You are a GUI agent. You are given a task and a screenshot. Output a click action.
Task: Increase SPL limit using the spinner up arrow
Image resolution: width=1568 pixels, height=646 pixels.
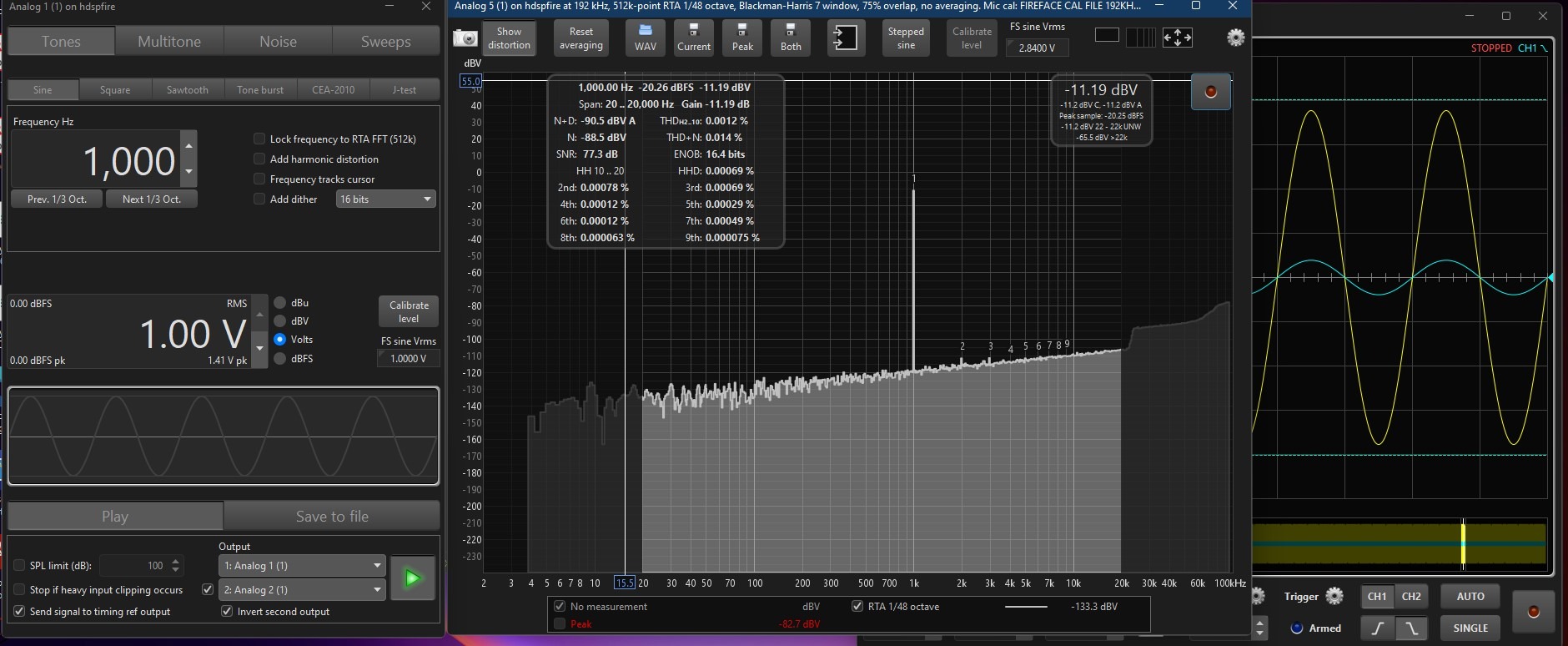(175, 561)
